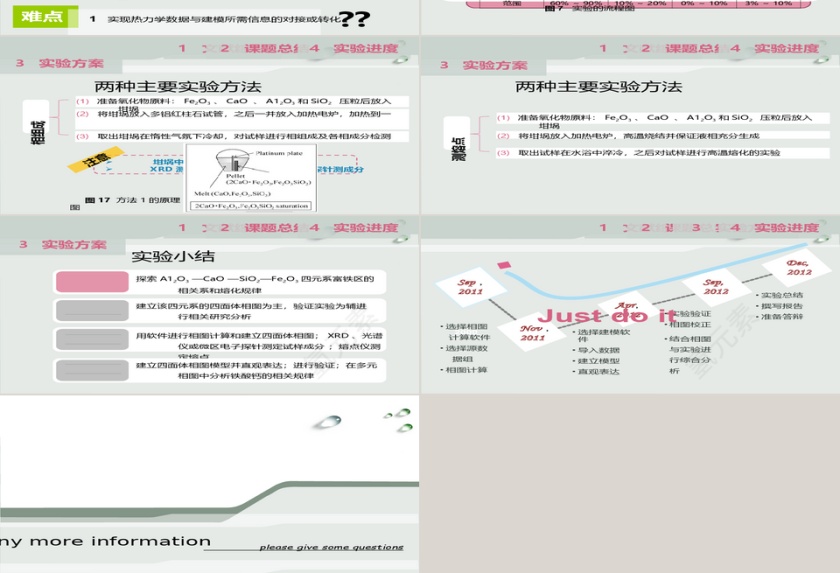The width and height of the screenshot is (840, 573).
Task: Select the 撰写报告 bullet
Action: click(x=779, y=306)
